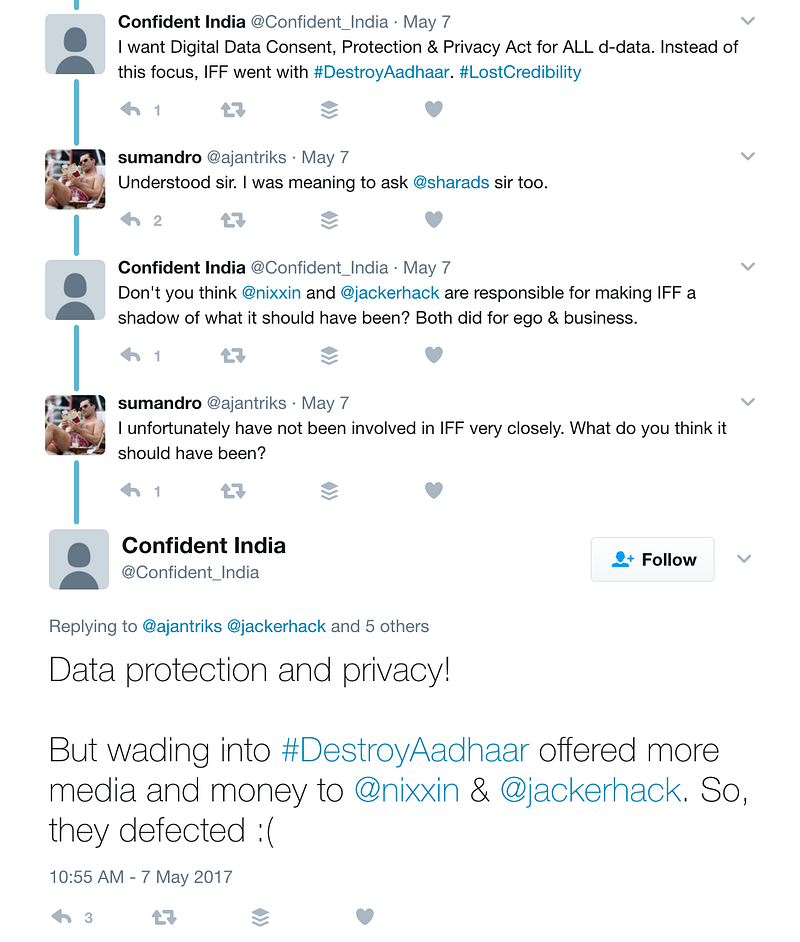Viewport: 800px width, 942px height.
Task: Expand the chevron menu beside the Follow button
Action: 744,559
